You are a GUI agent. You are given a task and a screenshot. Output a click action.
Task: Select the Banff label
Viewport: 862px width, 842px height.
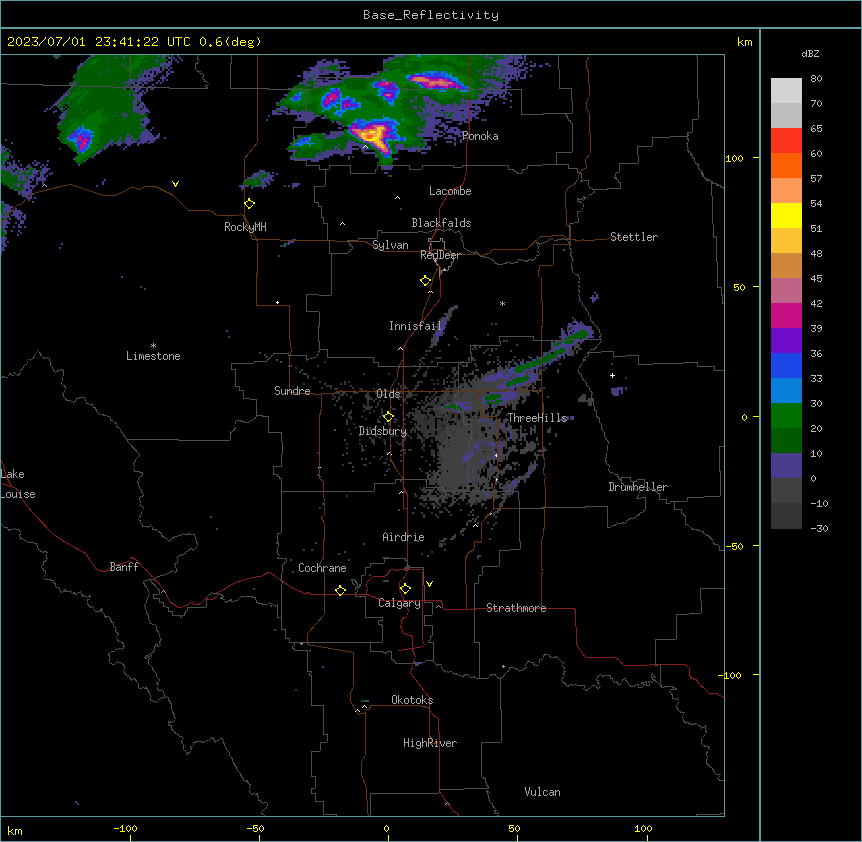point(124,567)
